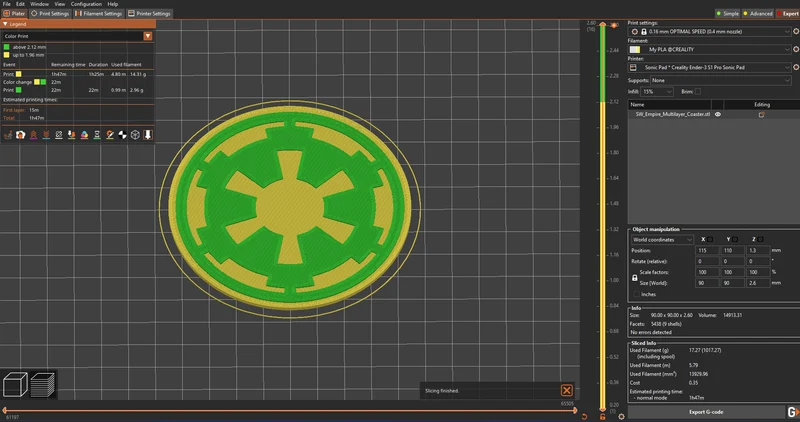Toggle the Inches checkbox
Screen dimensions: 800x422
tap(636, 294)
